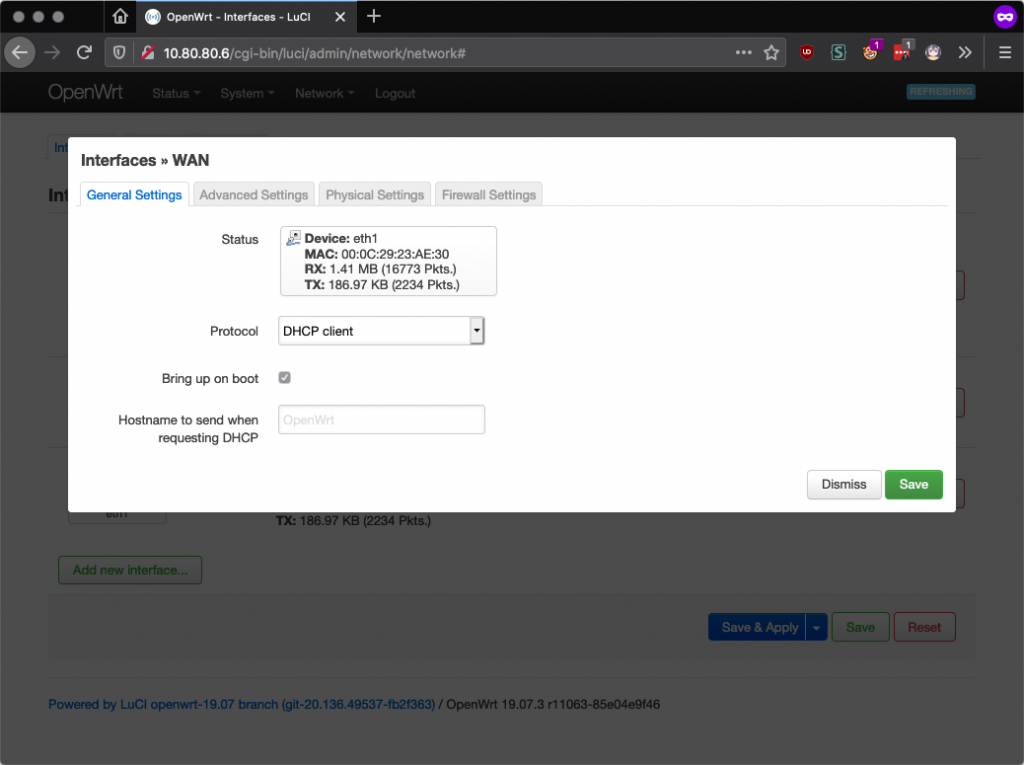Toggle Bring up on boot checkbox
The image size is (1024, 765).
pyautogui.click(x=284, y=378)
